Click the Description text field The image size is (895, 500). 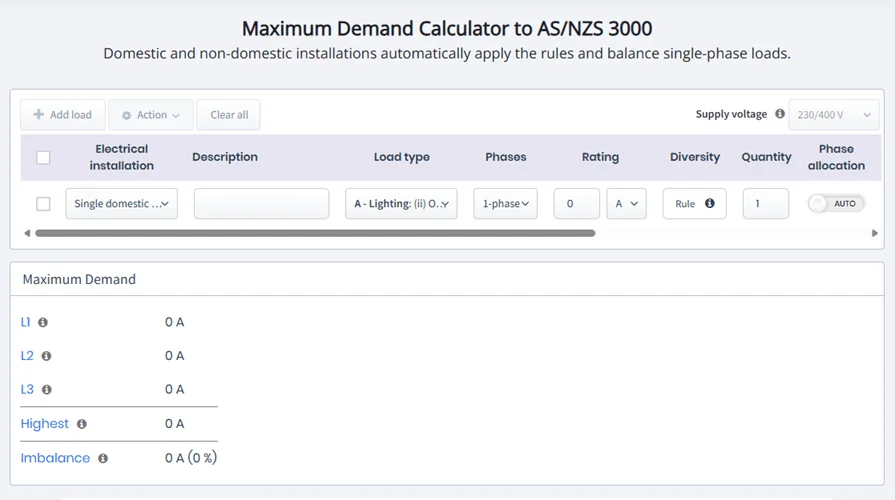(x=261, y=204)
